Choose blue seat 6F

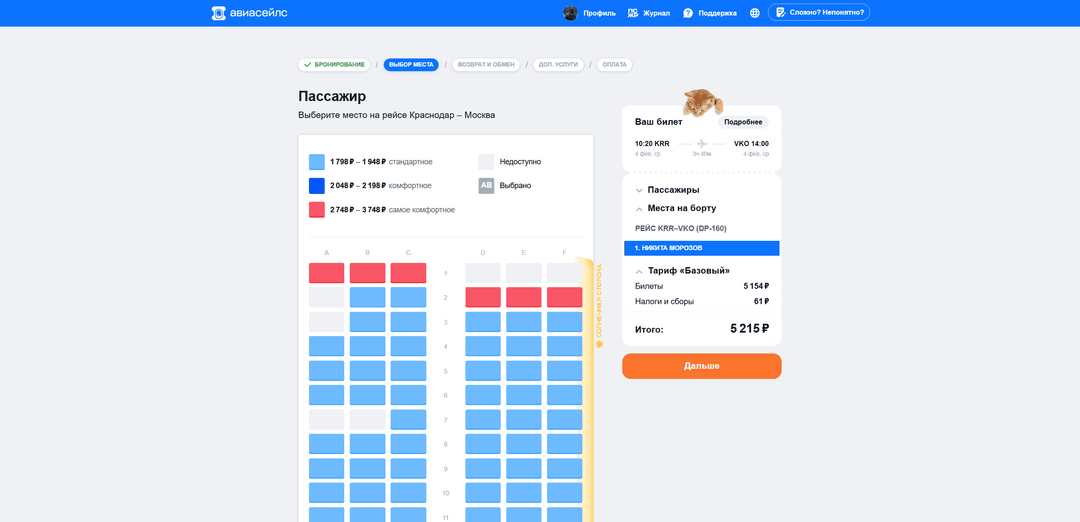[565, 395]
